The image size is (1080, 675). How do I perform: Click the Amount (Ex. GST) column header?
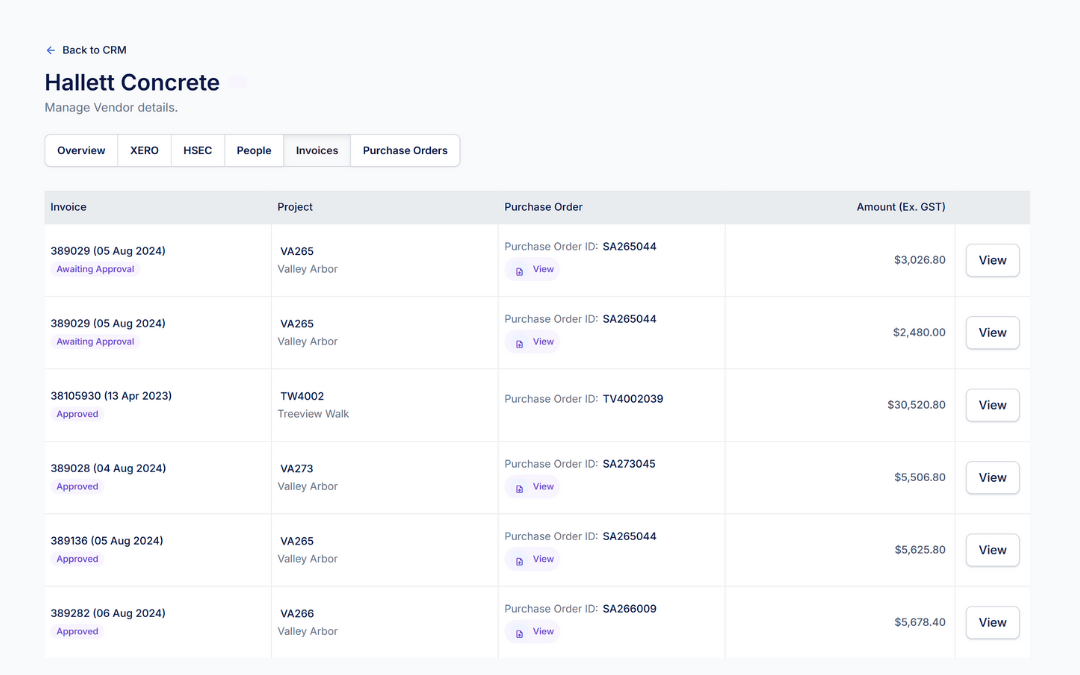tap(901, 207)
